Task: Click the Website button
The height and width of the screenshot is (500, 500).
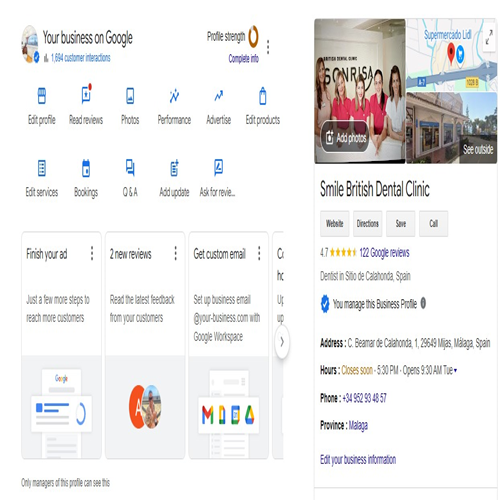Action: tap(335, 223)
